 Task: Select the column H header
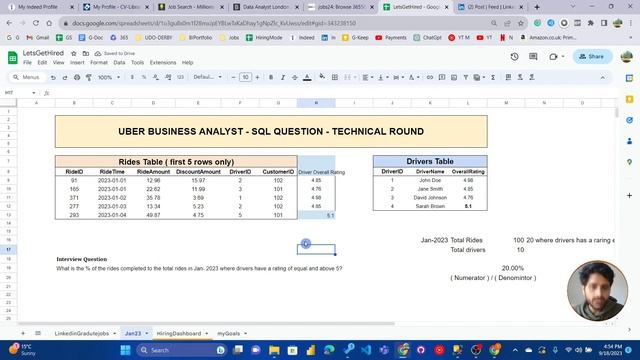[316, 103]
